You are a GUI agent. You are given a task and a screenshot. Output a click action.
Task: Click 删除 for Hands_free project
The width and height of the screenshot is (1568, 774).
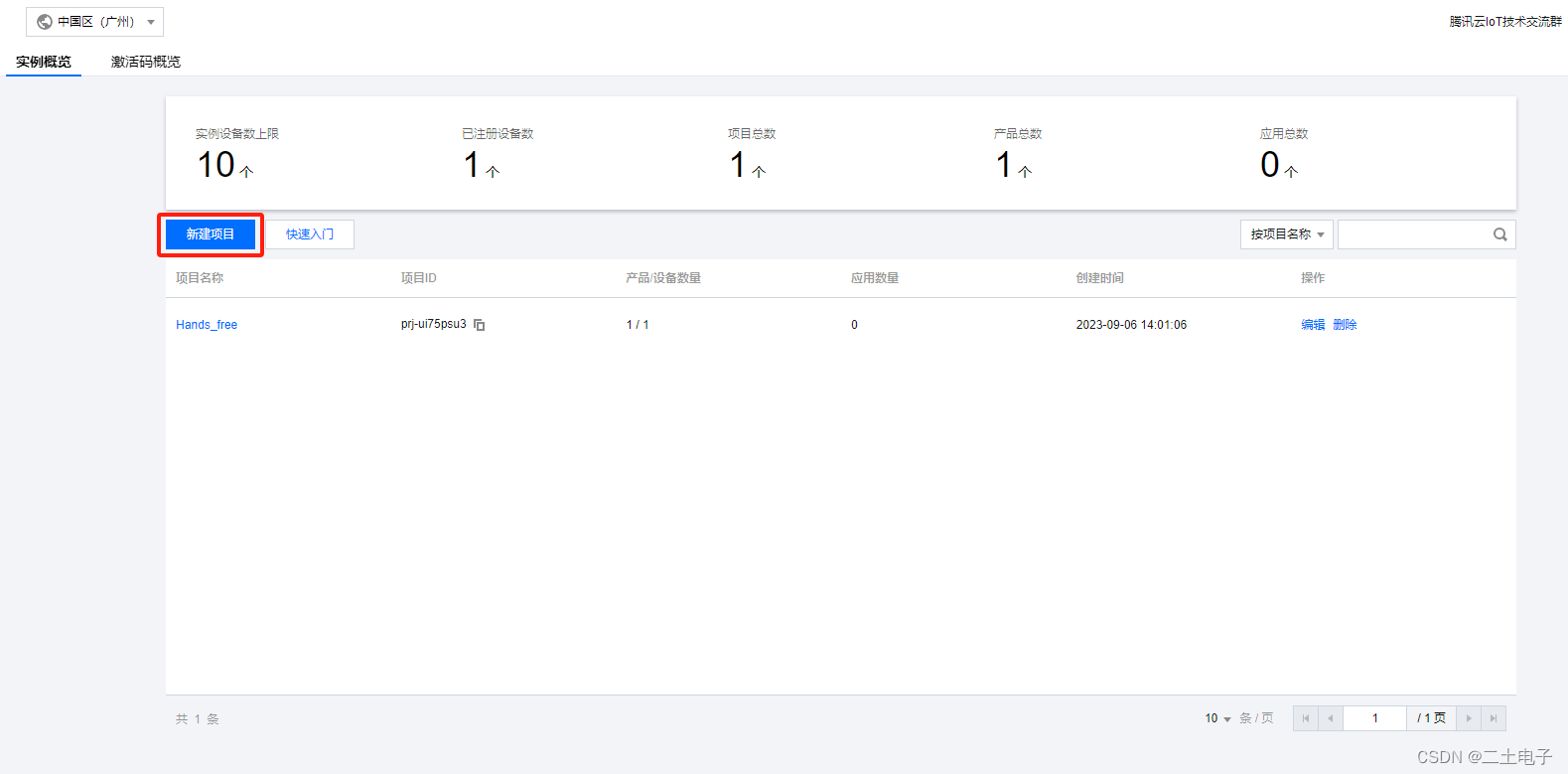click(x=1345, y=325)
